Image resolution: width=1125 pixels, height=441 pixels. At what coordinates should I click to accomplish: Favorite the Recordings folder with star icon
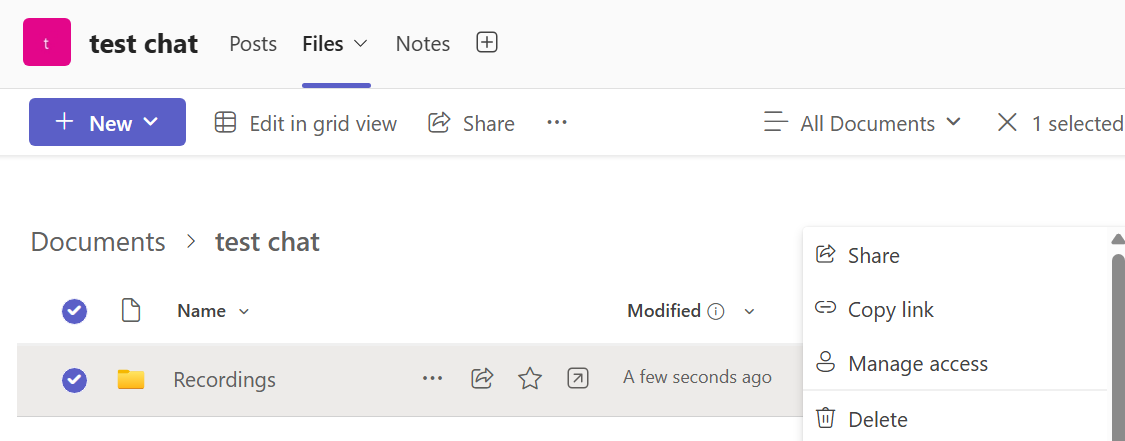pos(529,378)
